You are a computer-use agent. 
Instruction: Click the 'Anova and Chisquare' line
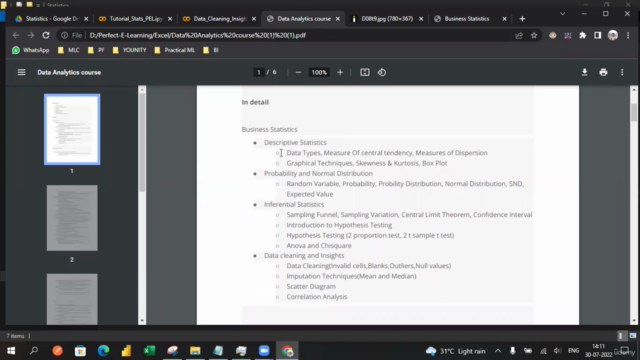pyautogui.click(x=319, y=246)
